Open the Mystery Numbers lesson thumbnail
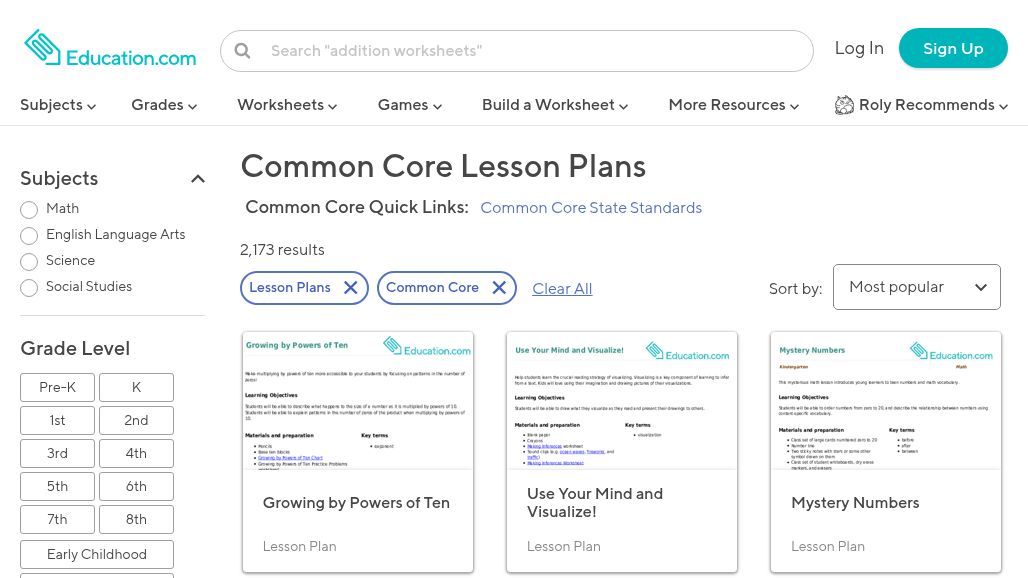 pos(885,400)
